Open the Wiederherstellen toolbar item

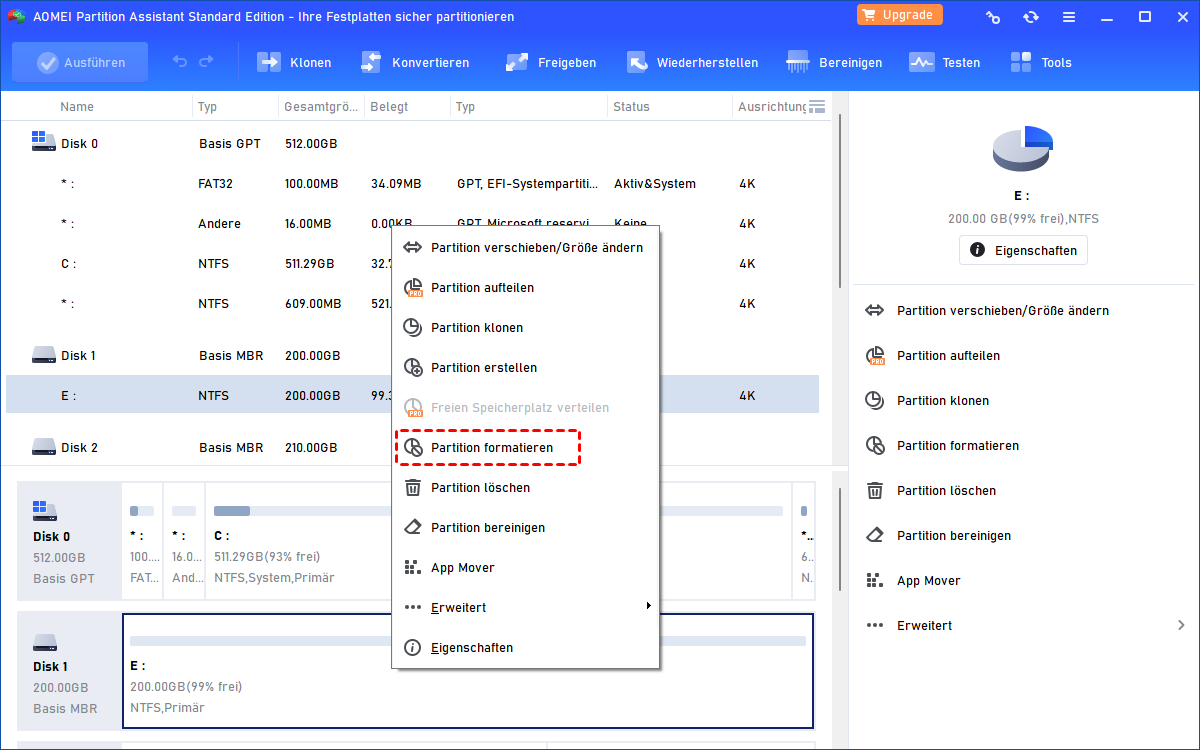click(692, 62)
